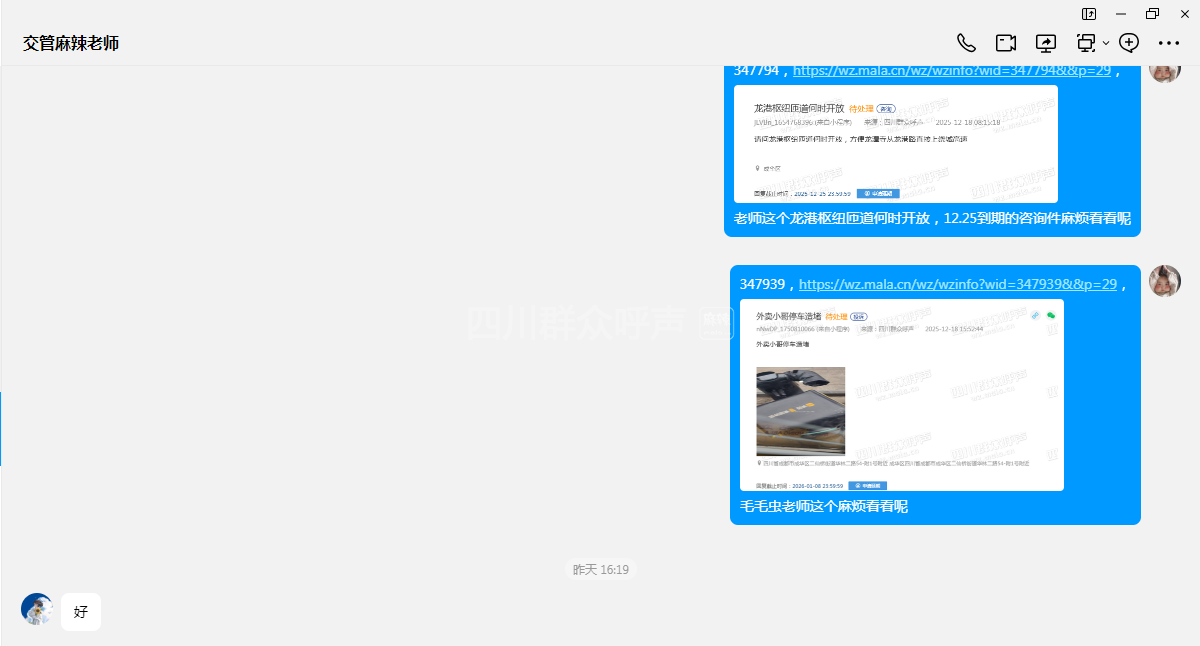1200x646 pixels.
Task: Click the chat title 交管麻辣老师
Action: tap(71, 44)
